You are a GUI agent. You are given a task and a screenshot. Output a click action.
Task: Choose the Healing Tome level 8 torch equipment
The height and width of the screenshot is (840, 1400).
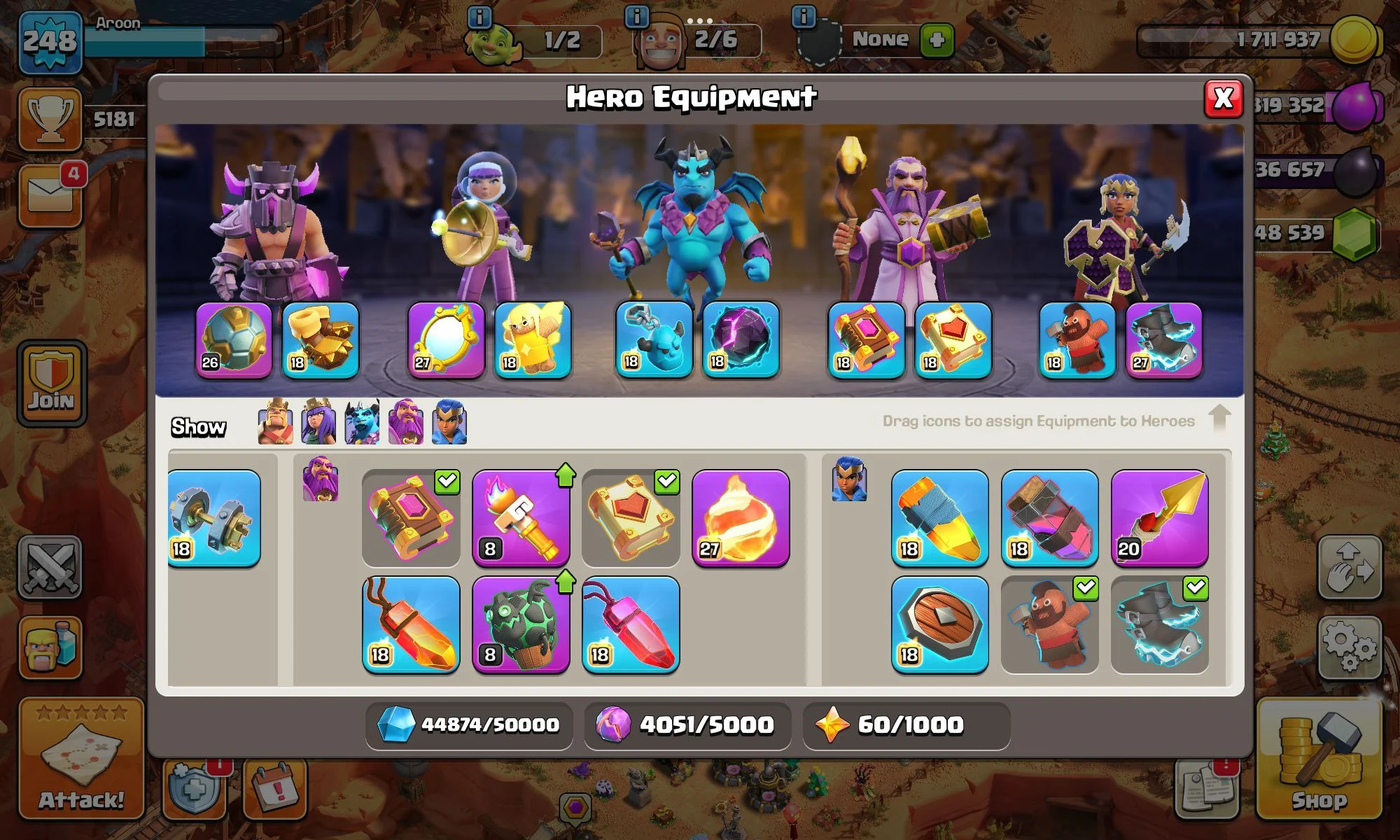521,518
